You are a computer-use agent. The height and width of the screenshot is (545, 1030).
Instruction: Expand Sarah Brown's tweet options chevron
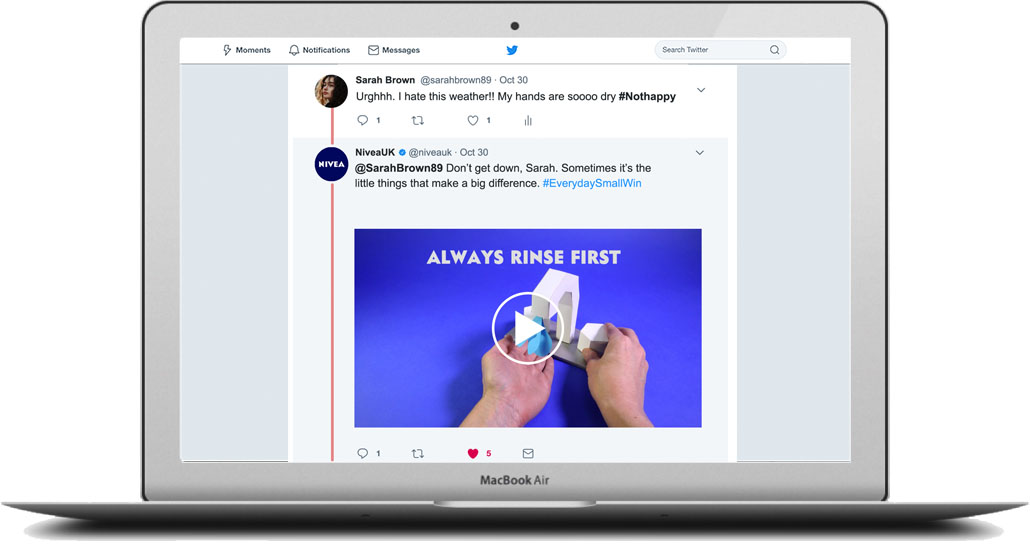tap(701, 90)
